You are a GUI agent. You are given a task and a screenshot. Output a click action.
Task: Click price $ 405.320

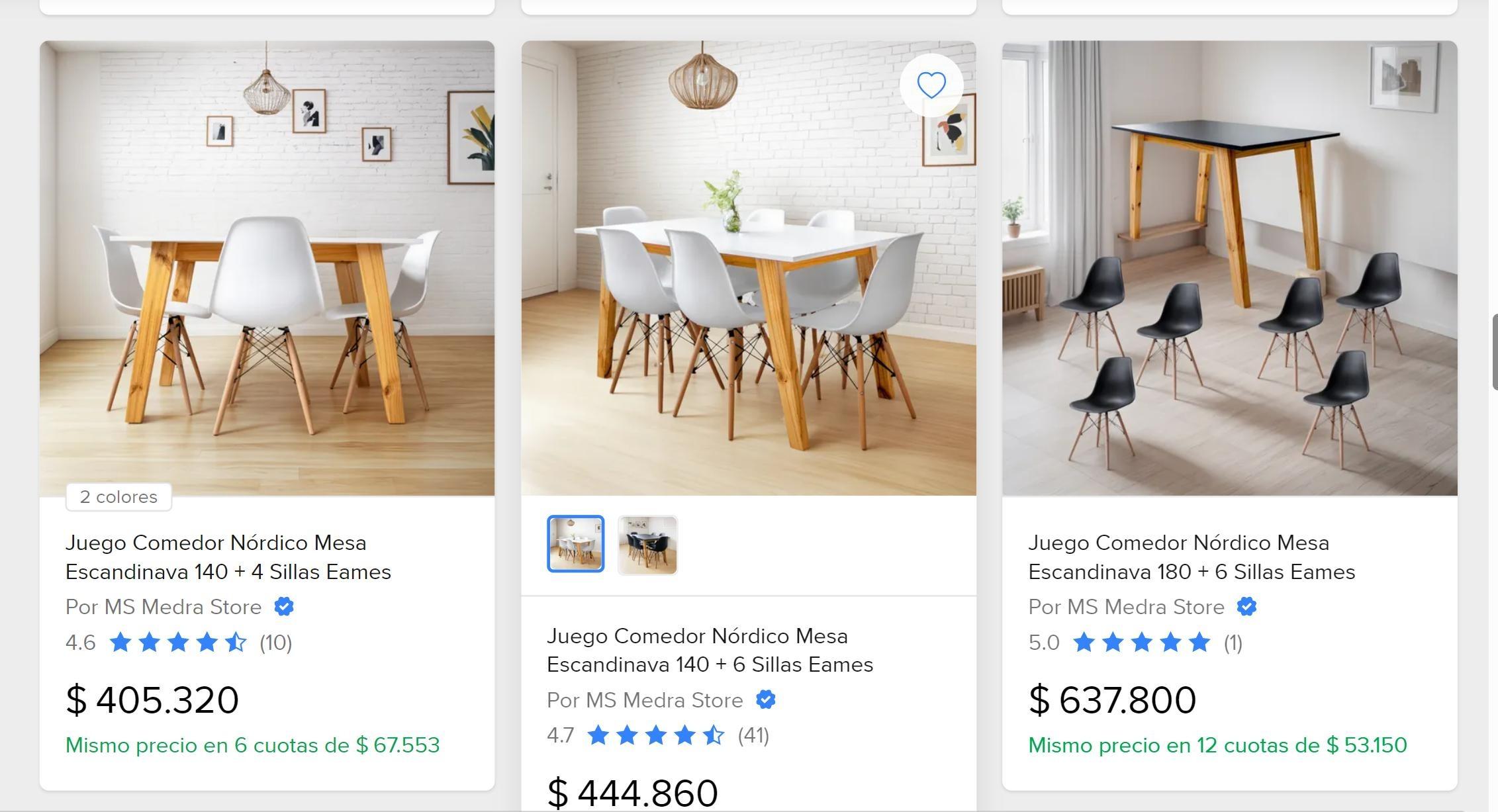click(152, 699)
